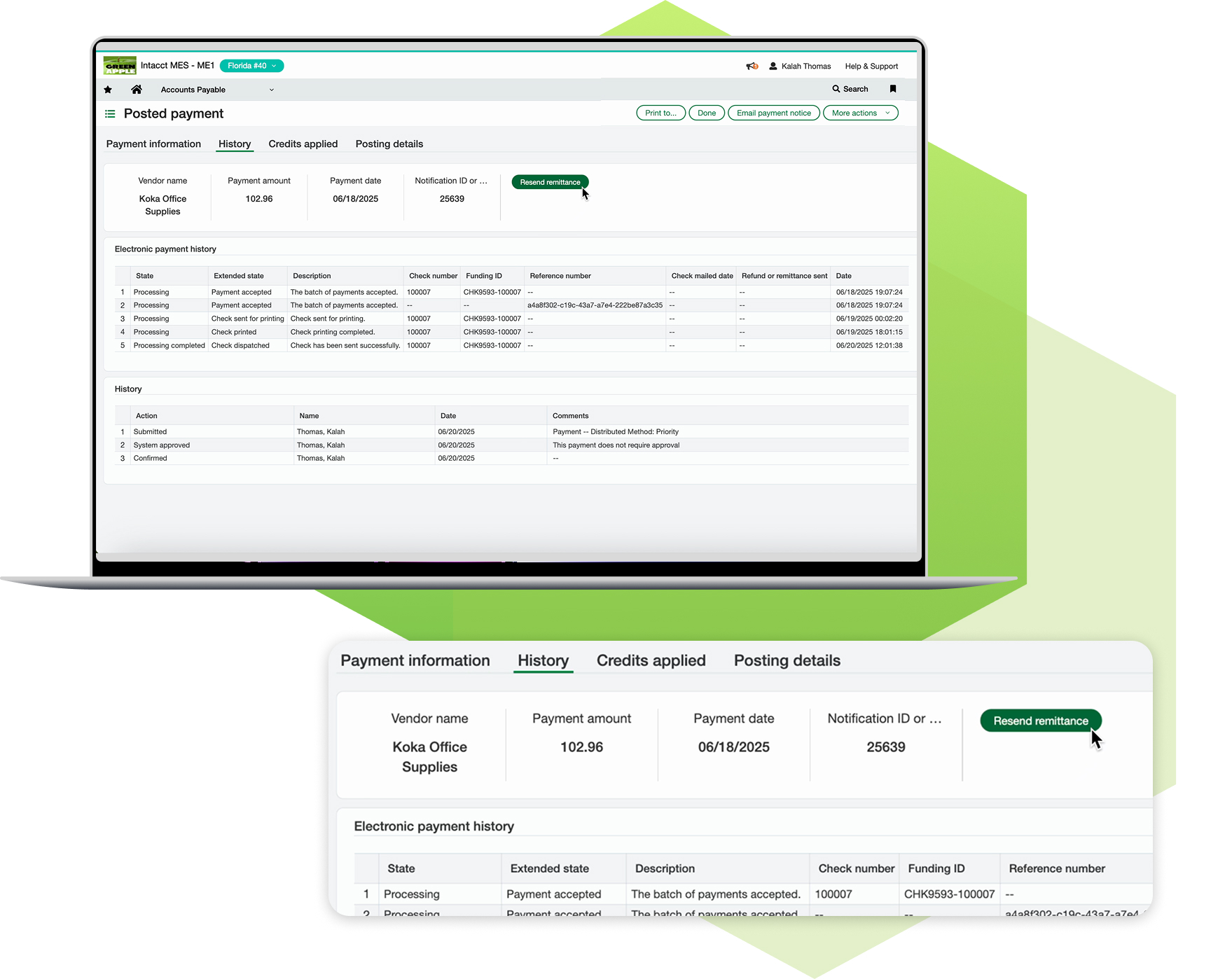
Task: Go to home via the house icon
Action: tap(137, 90)
